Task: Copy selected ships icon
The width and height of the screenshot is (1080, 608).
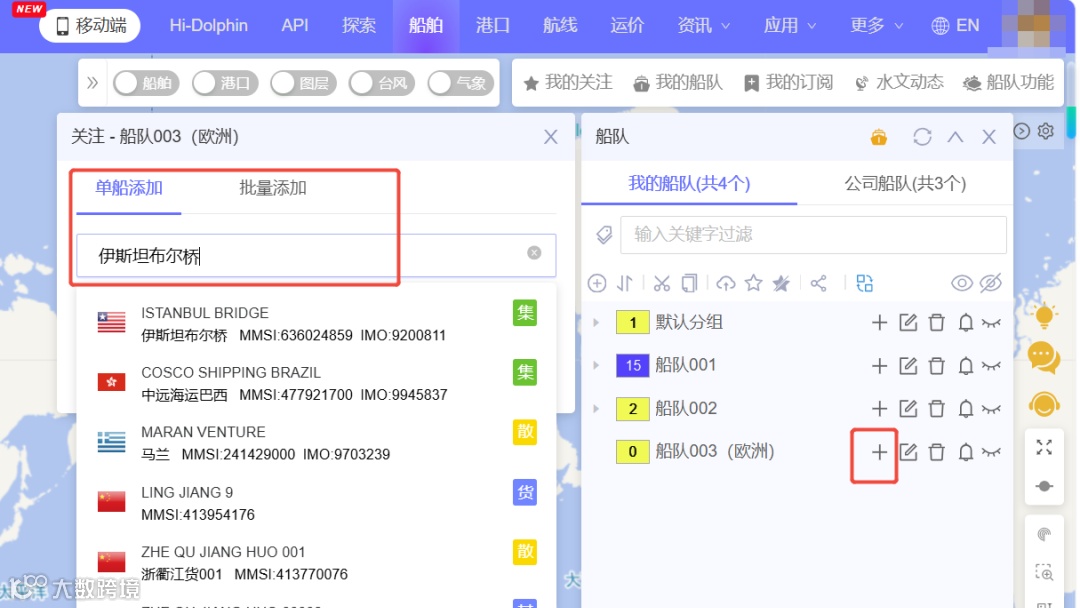Action: coord(689,283)
